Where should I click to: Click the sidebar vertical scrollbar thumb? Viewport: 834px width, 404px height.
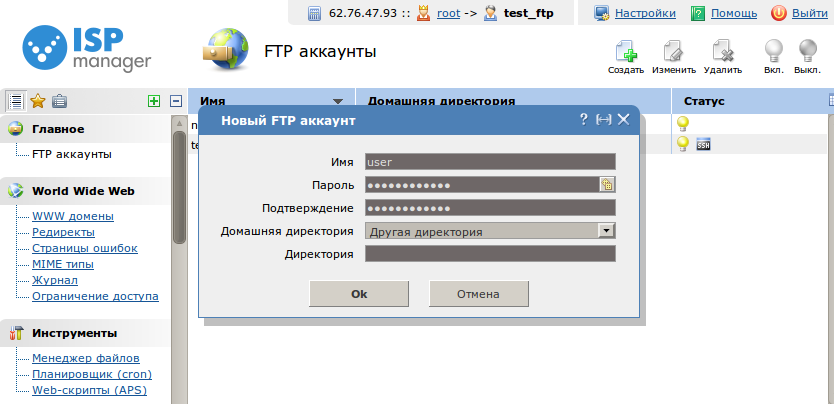179,187
